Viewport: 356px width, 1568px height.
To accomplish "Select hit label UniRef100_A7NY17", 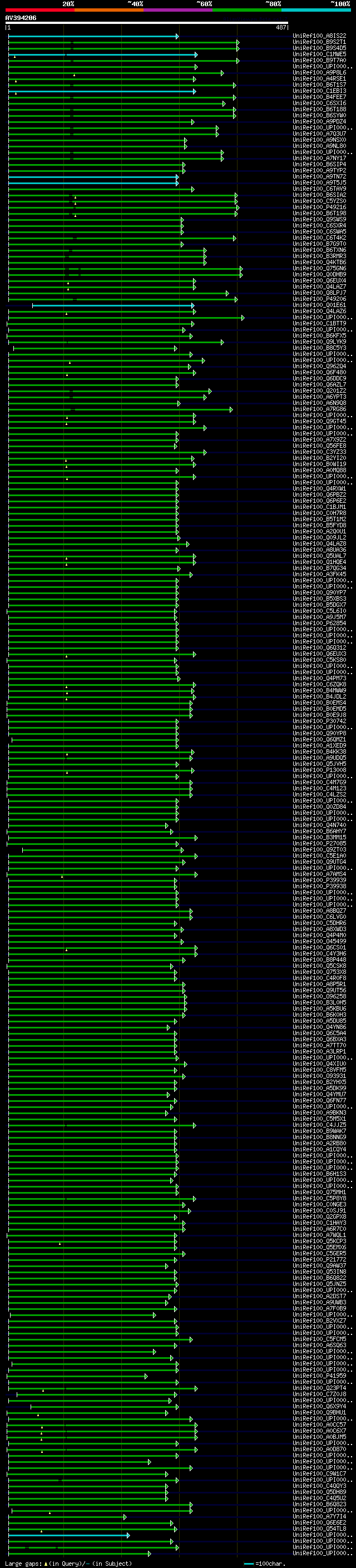I will pos(319,159).
